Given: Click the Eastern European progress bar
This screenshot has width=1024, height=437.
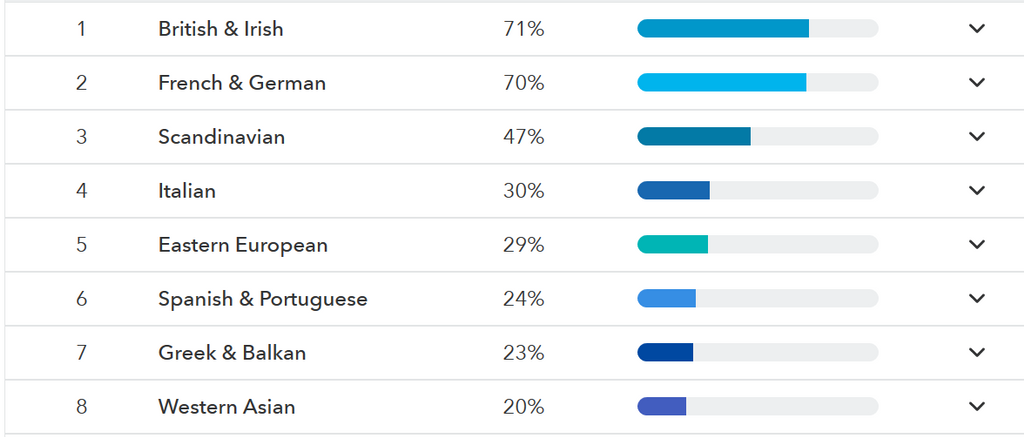Looking at the screenshot, I should click(x=757, y=245).
